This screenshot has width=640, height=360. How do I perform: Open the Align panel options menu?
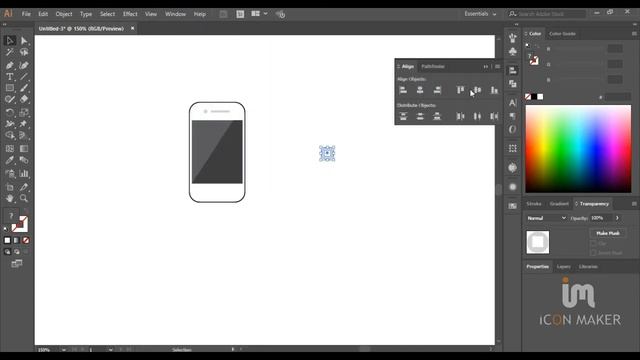(x=497, y=67)
